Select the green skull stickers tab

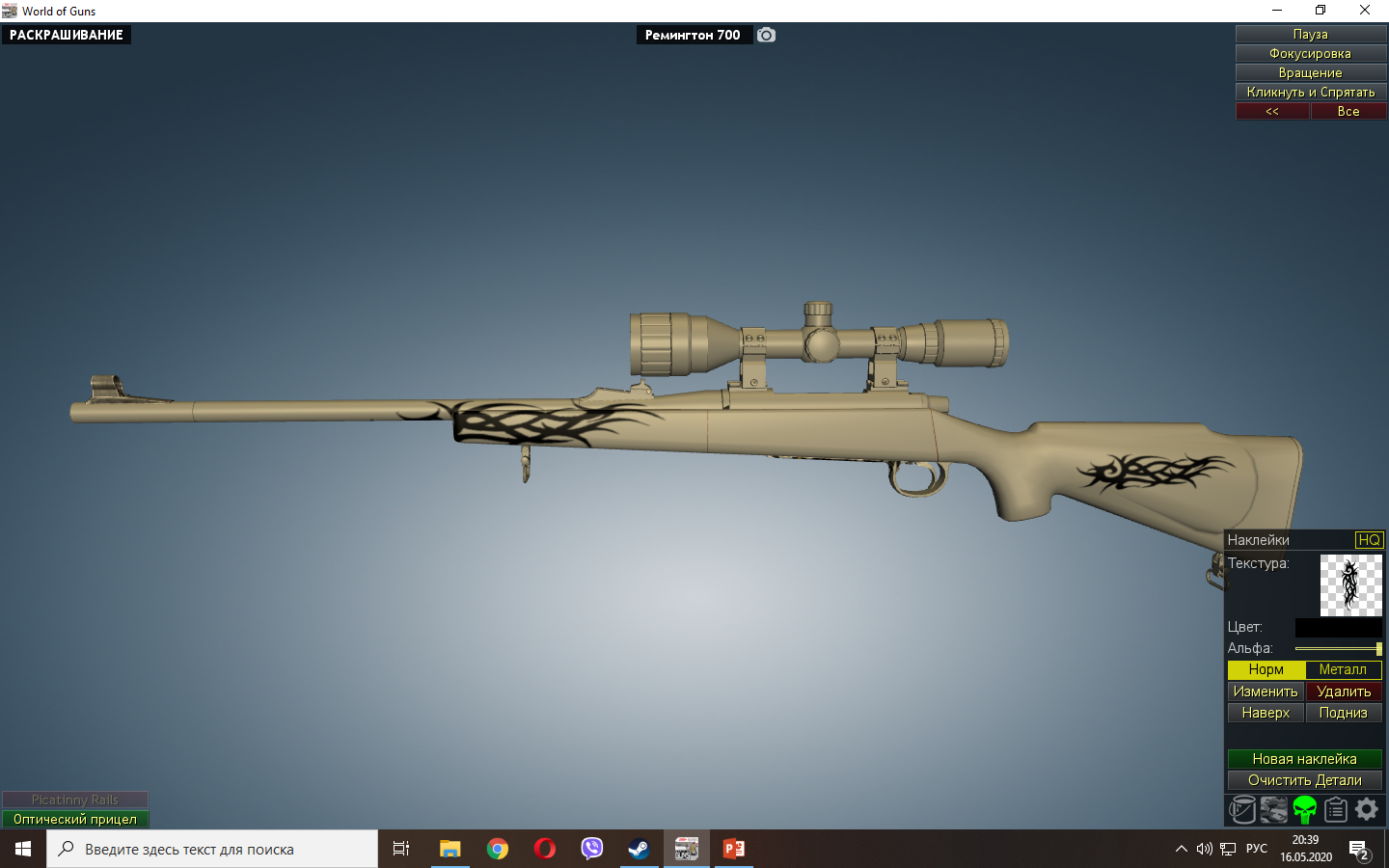tap(1305, 810)
